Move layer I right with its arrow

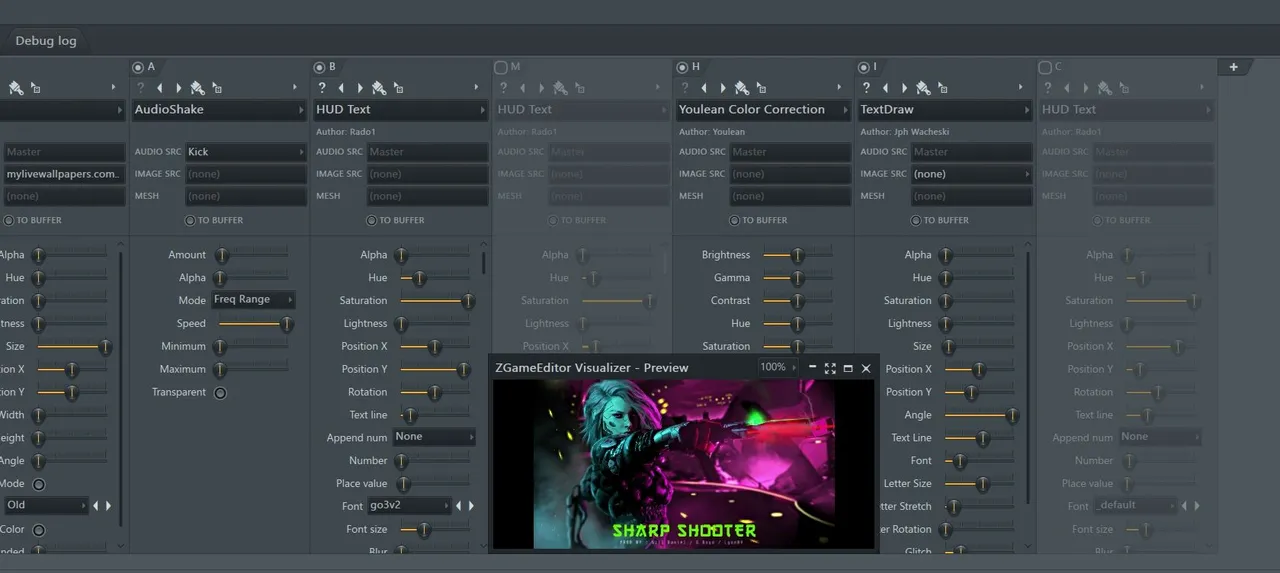point(904,88)
